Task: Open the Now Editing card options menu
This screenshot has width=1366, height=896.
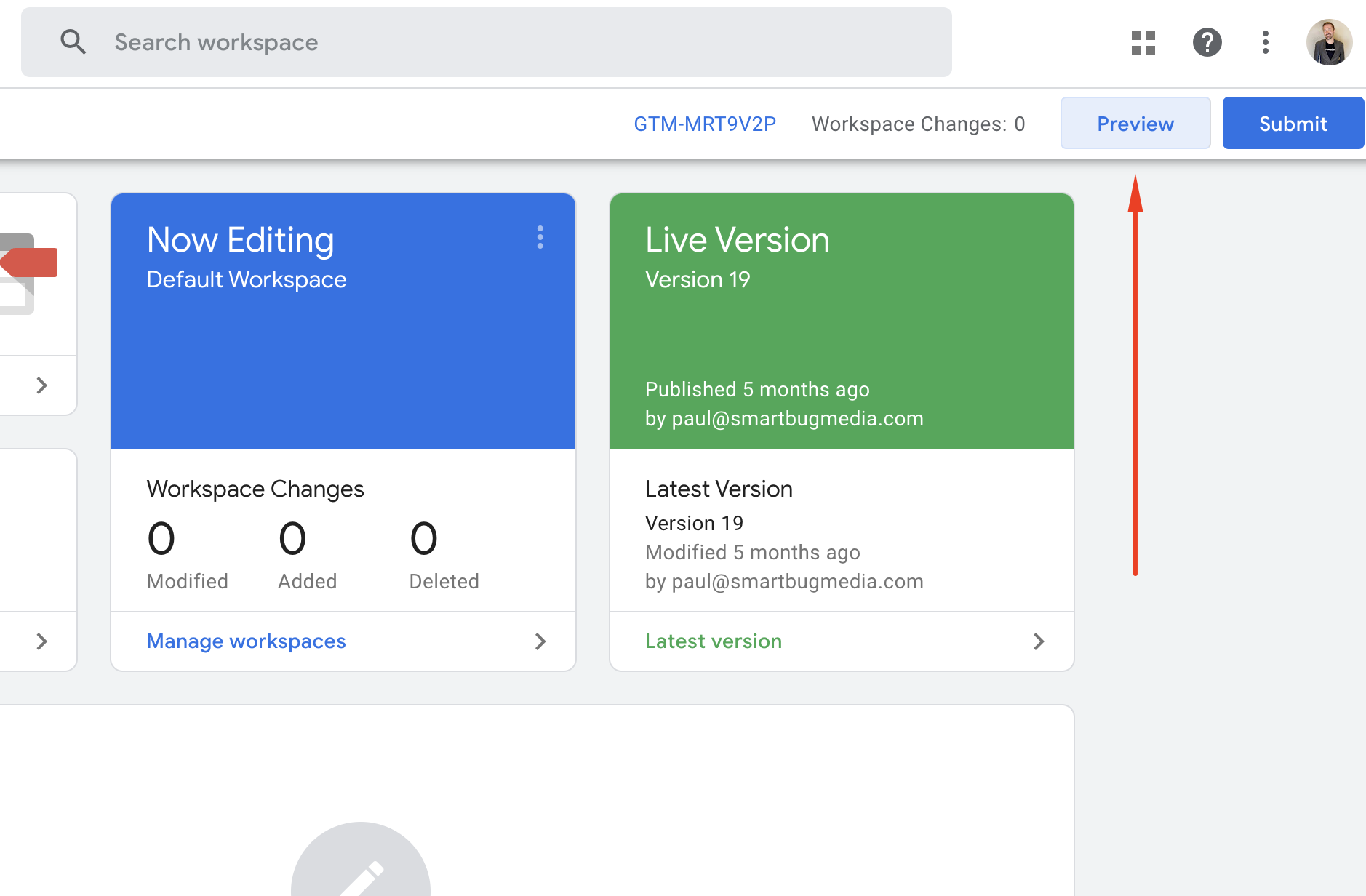Action: pos(540,237)
